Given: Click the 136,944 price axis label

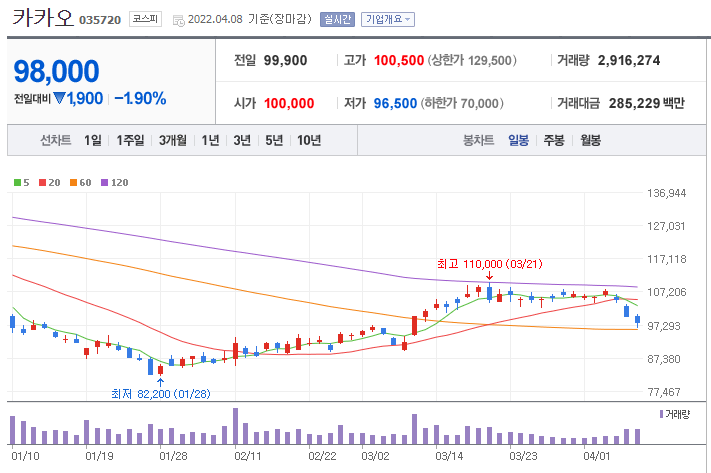Looking at the screenshot, I should pyautogui.click(x=667, y=194).
